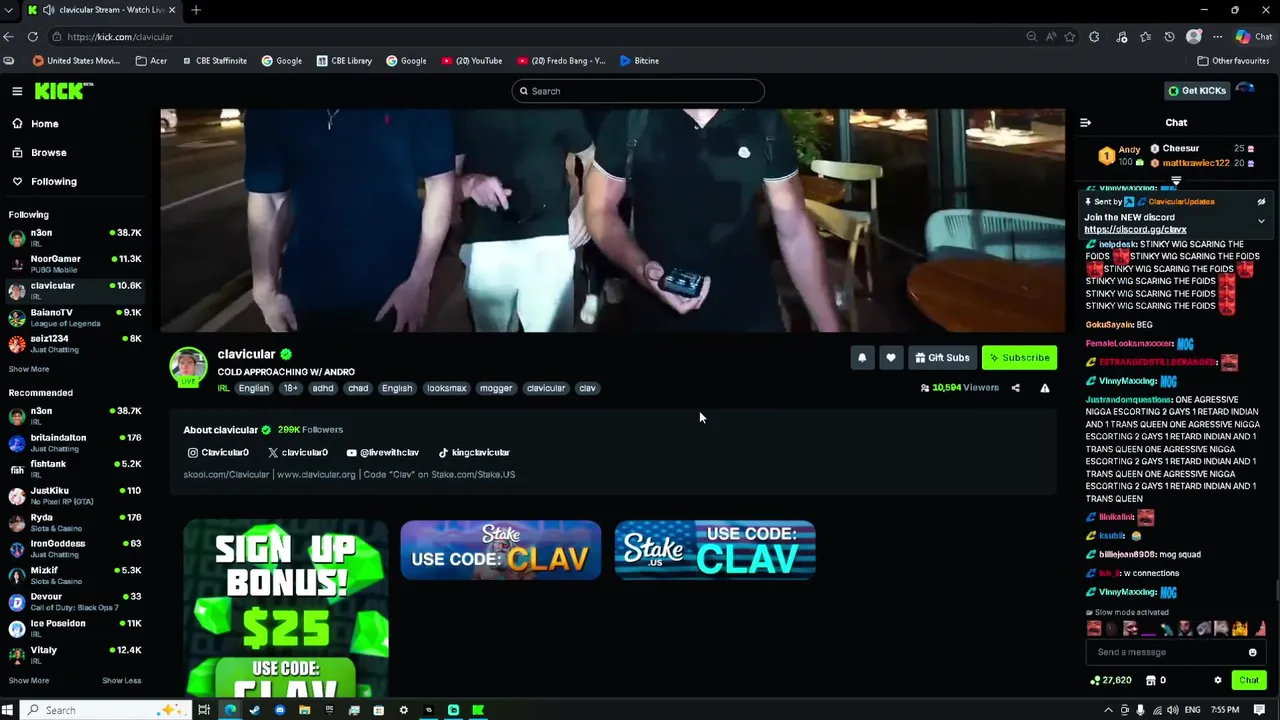Screen dimensions: 1280x720
Task: Open the Windows notification center icon
Action: point(1260,710)
